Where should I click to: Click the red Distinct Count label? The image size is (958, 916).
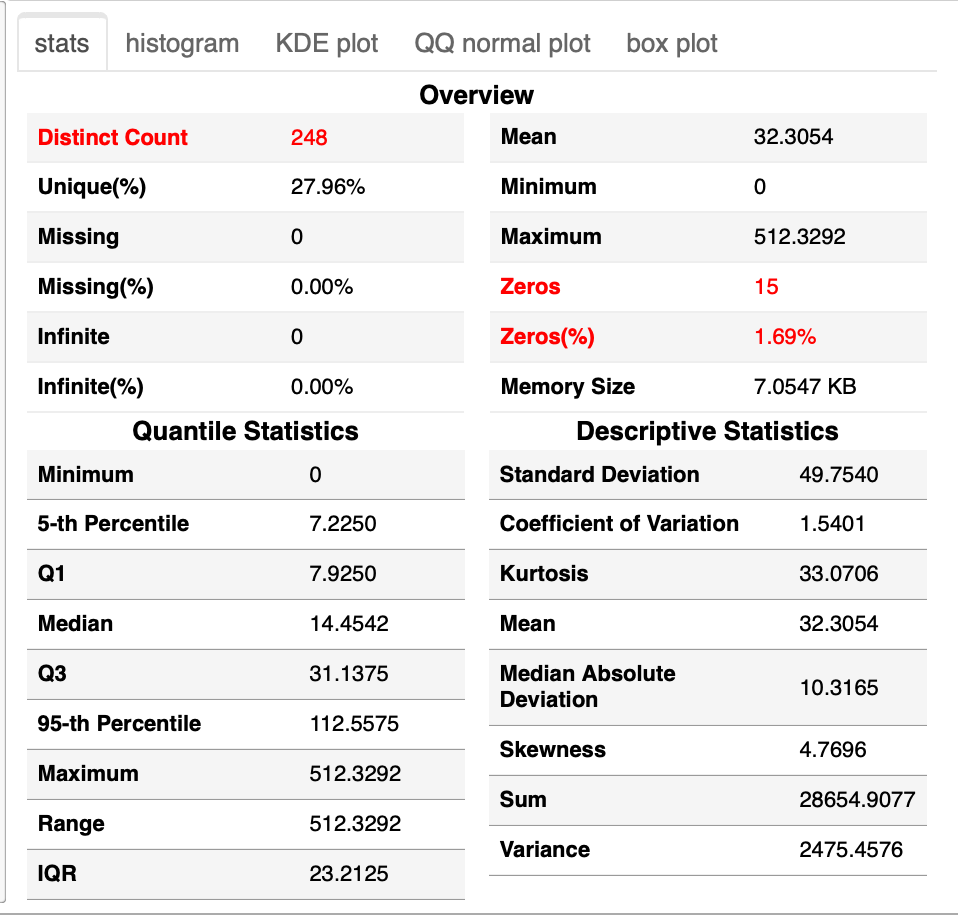click(x=112, y=137)
